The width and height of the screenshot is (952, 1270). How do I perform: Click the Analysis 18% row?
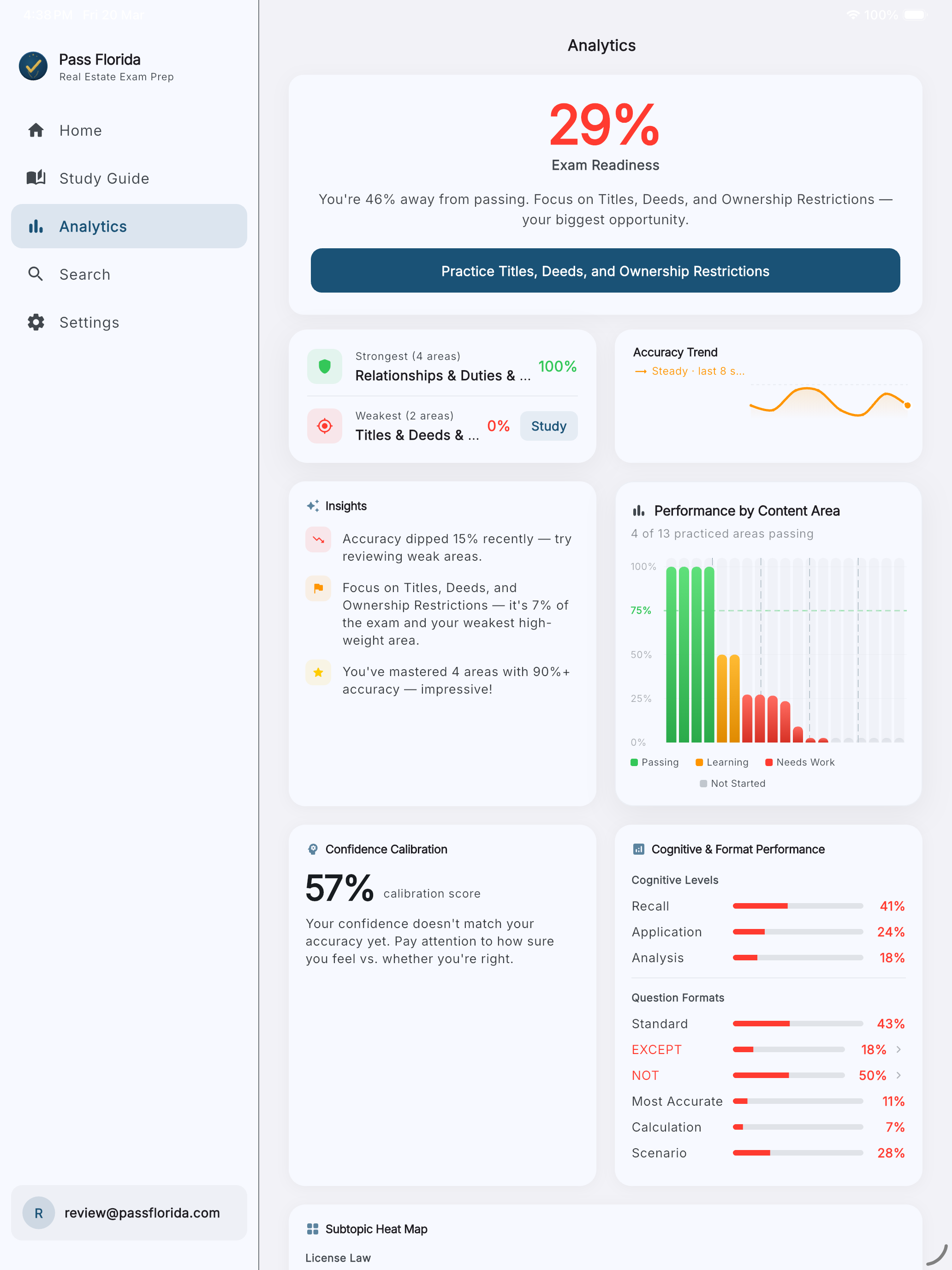tap(768, 958)
